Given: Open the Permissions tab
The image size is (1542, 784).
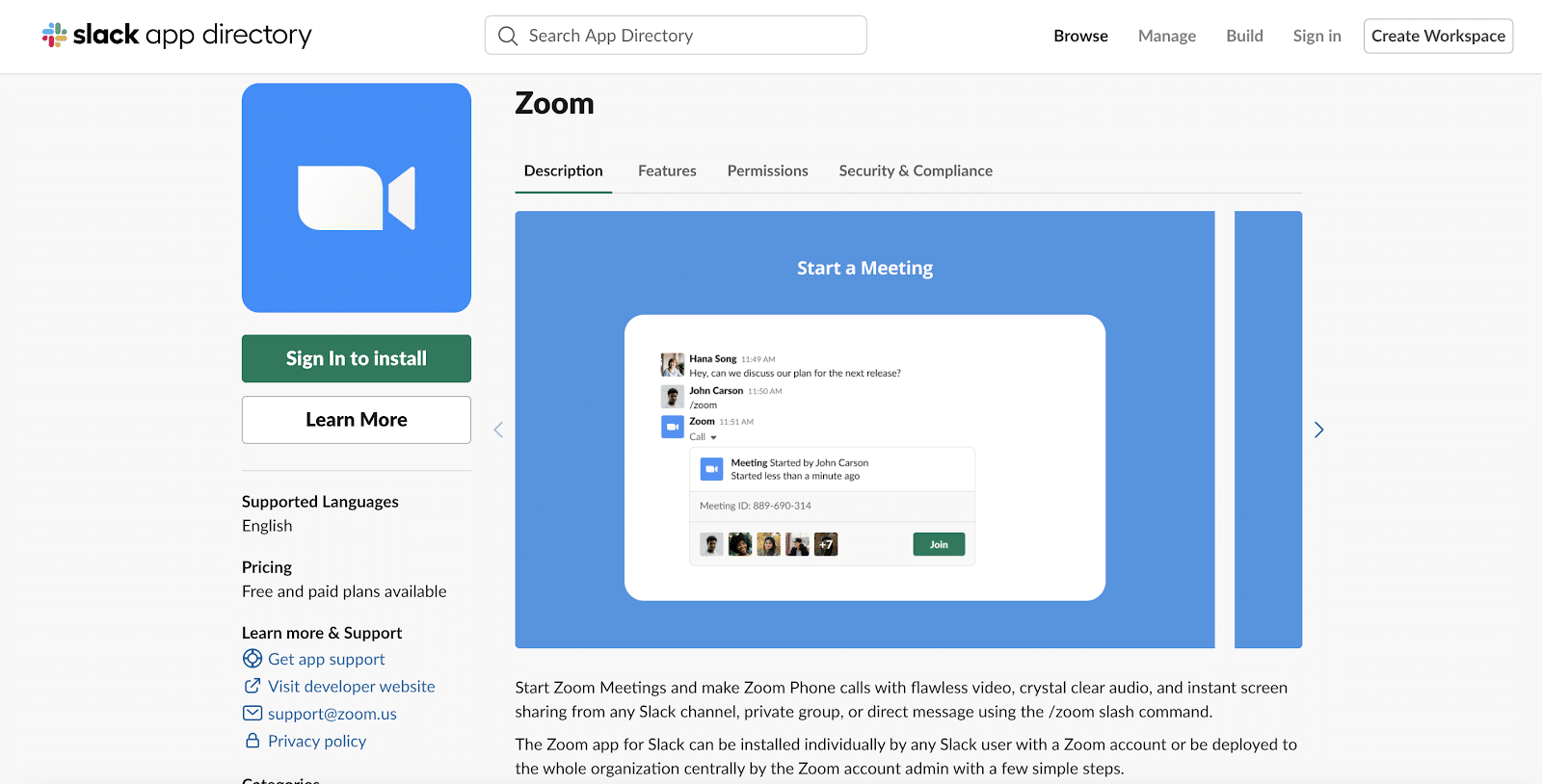Looking at the screenshot, I should point(768,170).
